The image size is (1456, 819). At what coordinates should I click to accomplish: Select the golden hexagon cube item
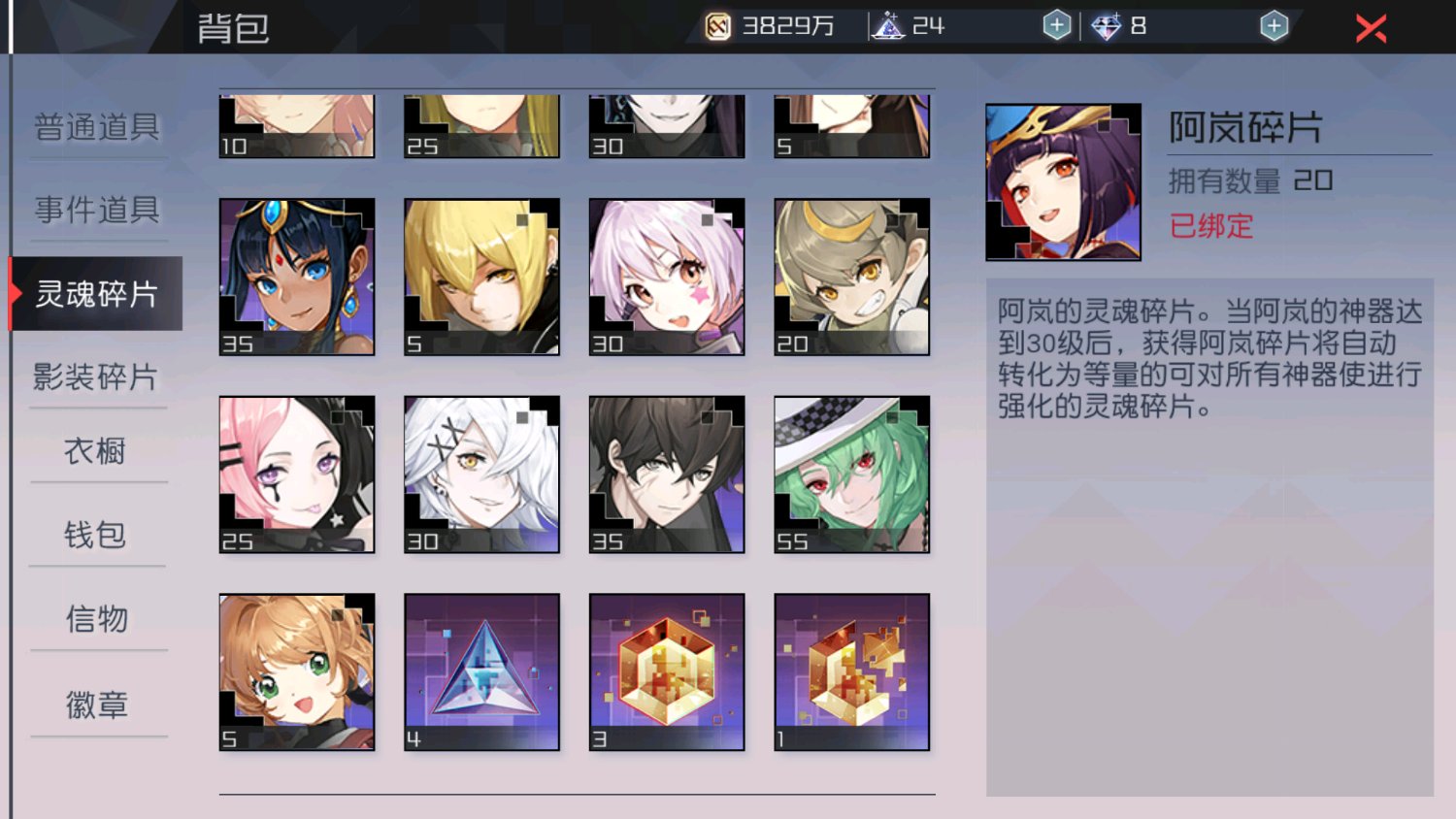coord(667,672)
